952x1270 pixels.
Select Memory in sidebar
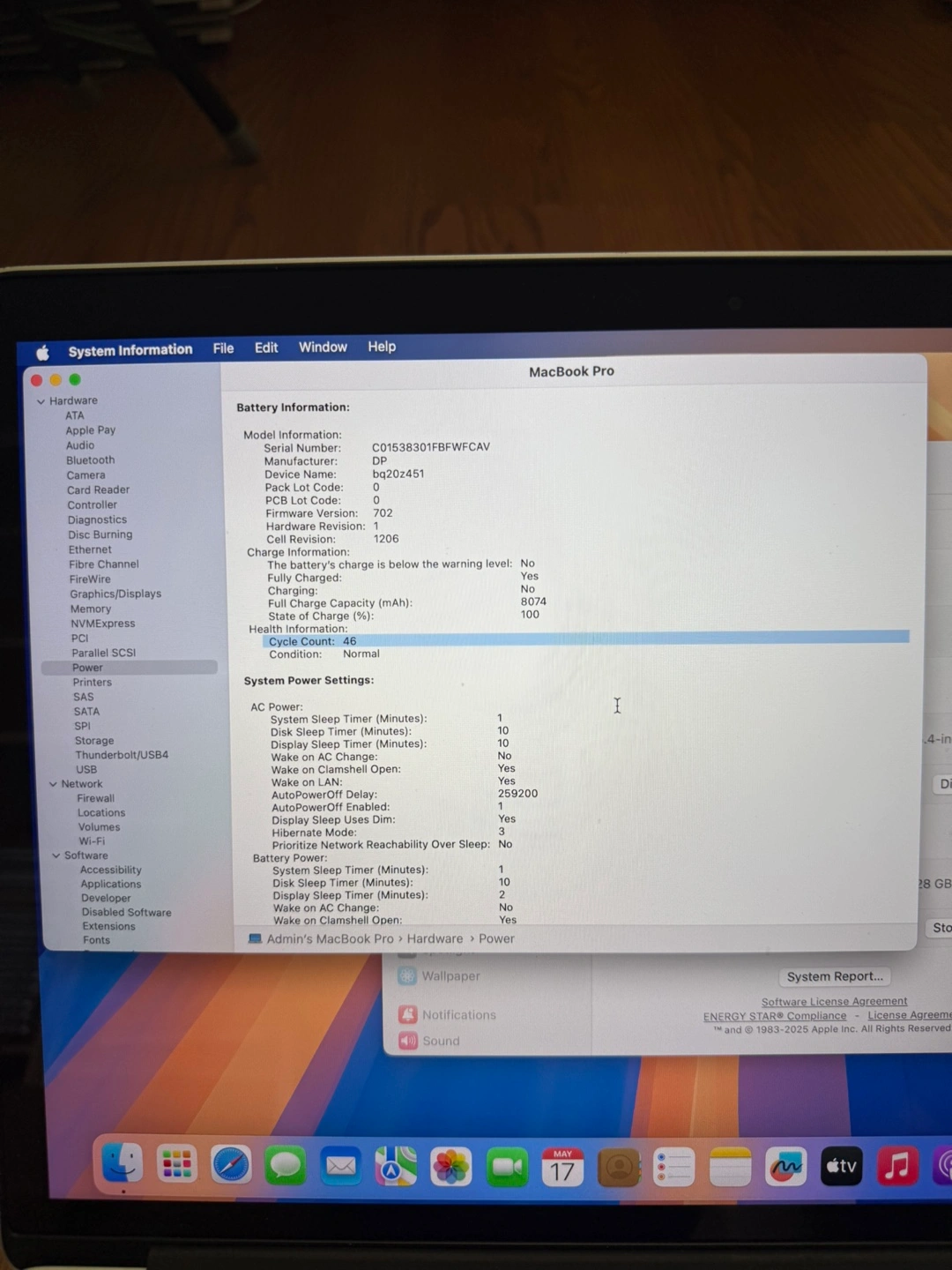click(91, 609)
